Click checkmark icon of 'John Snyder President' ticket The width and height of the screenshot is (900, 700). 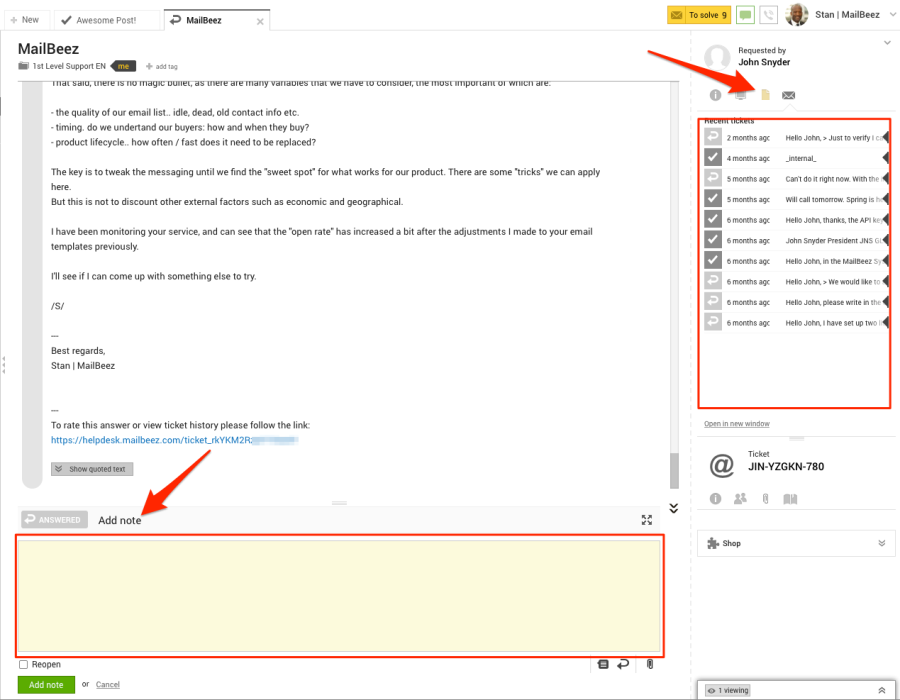tap(713, 240)
